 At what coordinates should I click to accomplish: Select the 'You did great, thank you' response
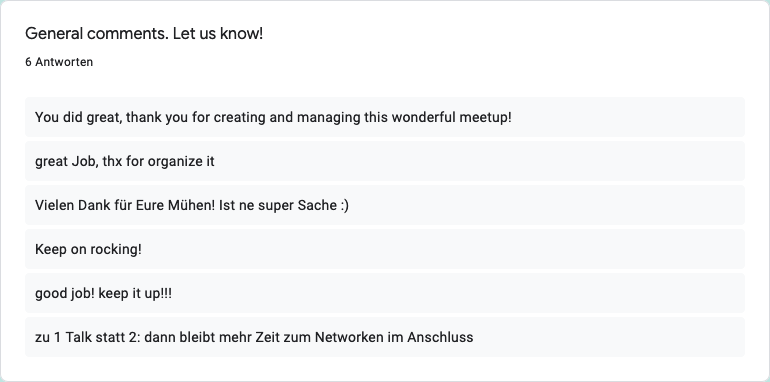coord(385,117)
